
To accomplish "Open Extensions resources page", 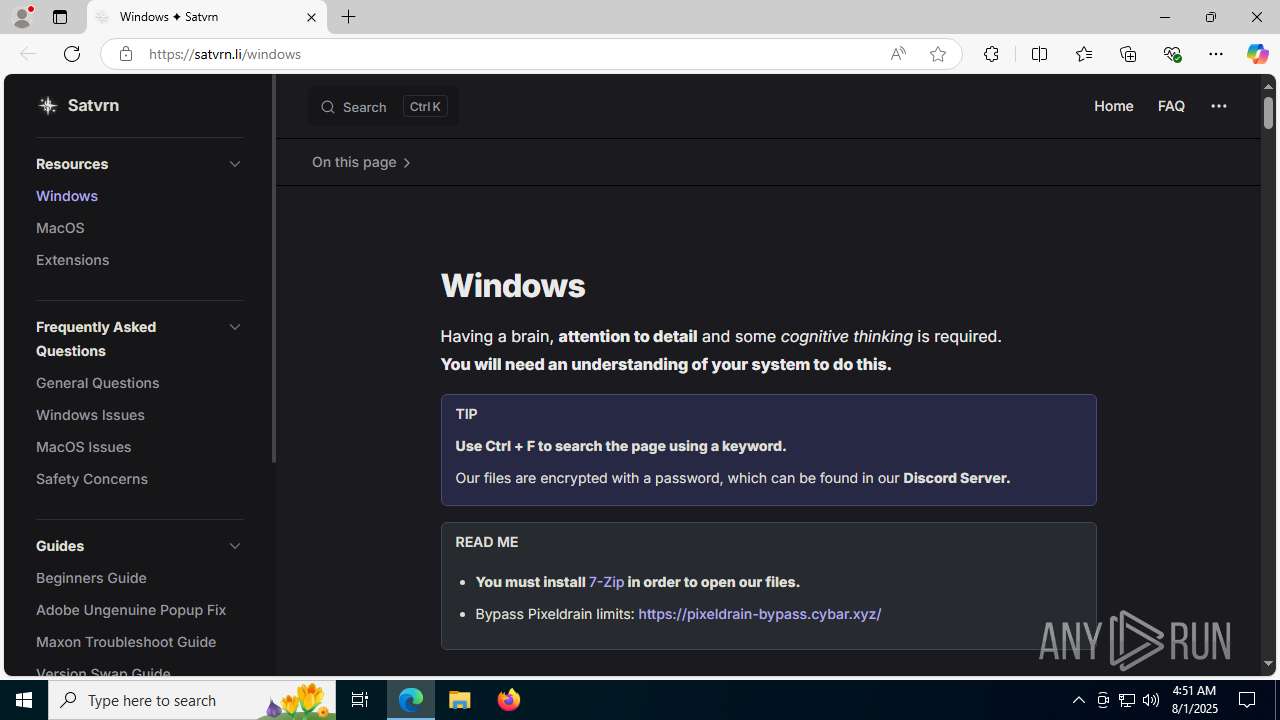I will point(72,260).
